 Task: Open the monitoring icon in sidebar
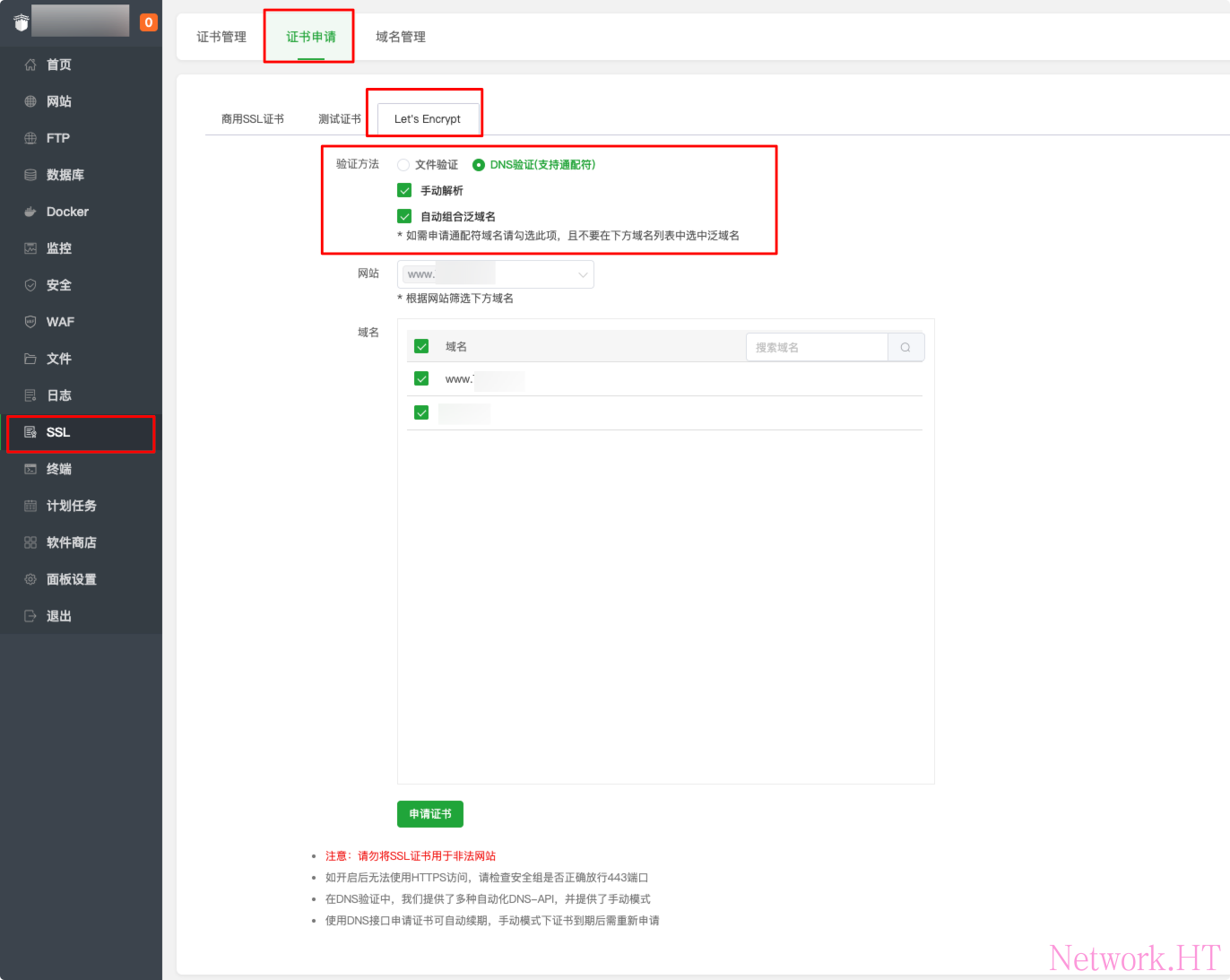30,248
